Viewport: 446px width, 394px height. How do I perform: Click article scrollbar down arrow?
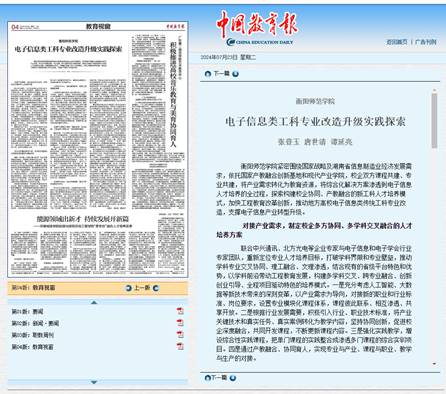coord(434,364)
